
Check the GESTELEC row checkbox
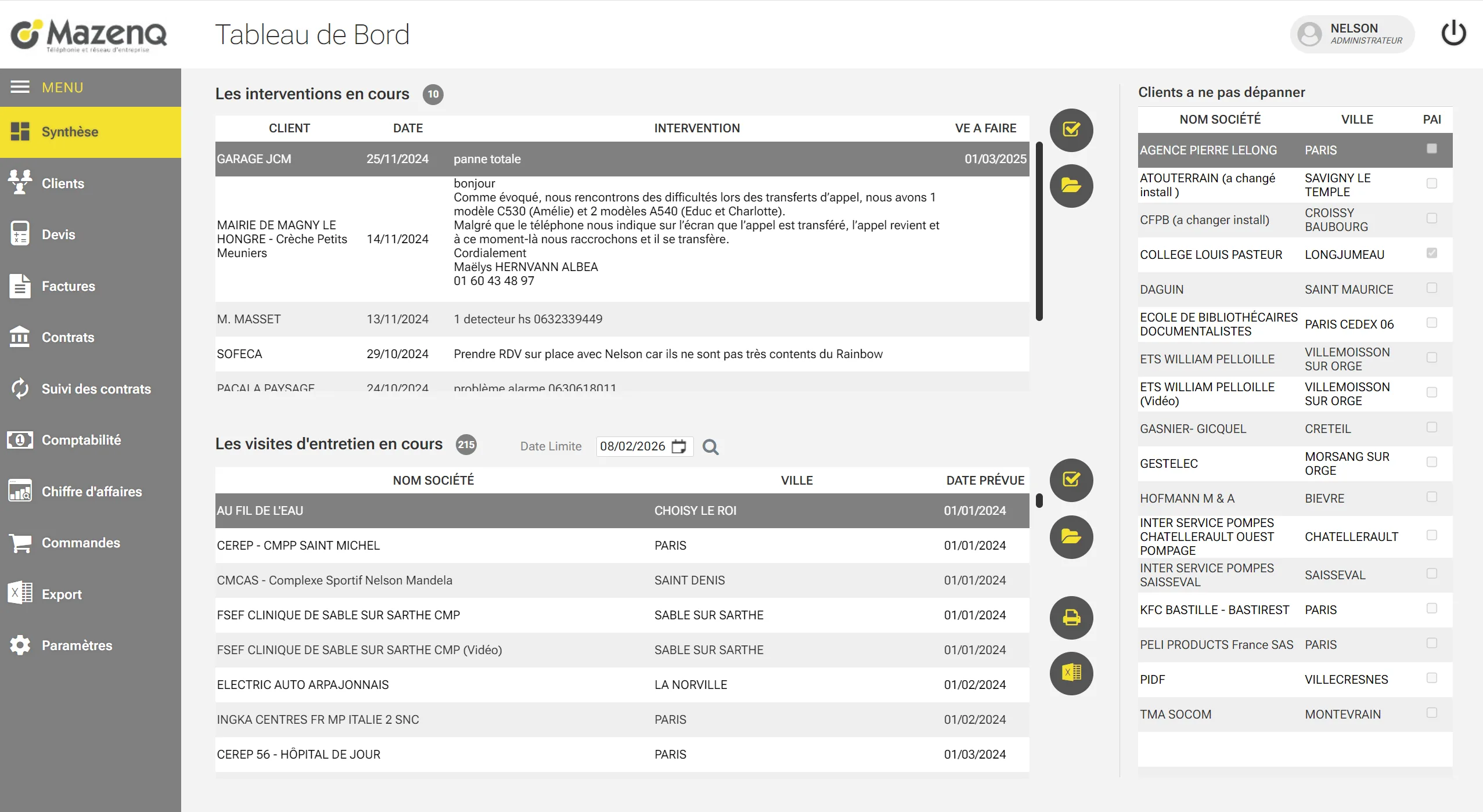1432,462
